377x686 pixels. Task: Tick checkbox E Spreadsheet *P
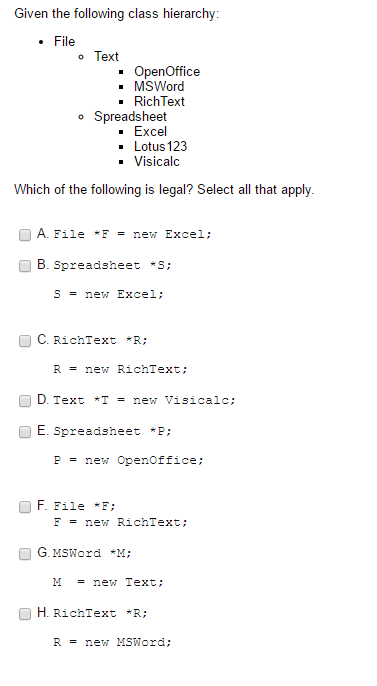point(25,432)
